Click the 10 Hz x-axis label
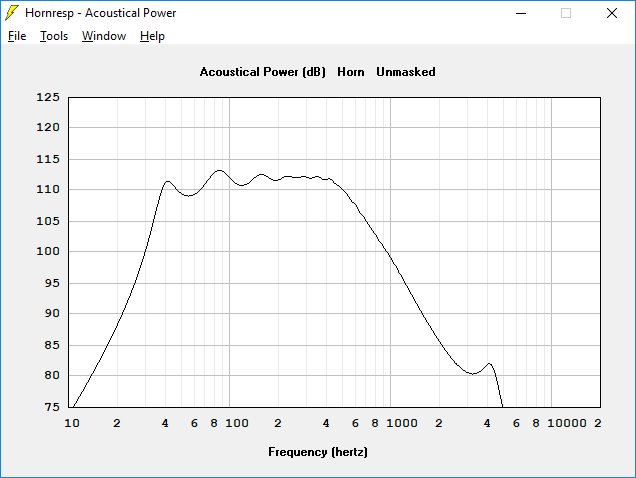This screenshot has width=636, height=478. click(72, 423)
